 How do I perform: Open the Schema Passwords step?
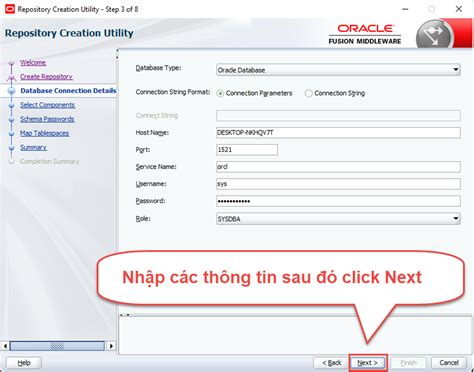47,119
